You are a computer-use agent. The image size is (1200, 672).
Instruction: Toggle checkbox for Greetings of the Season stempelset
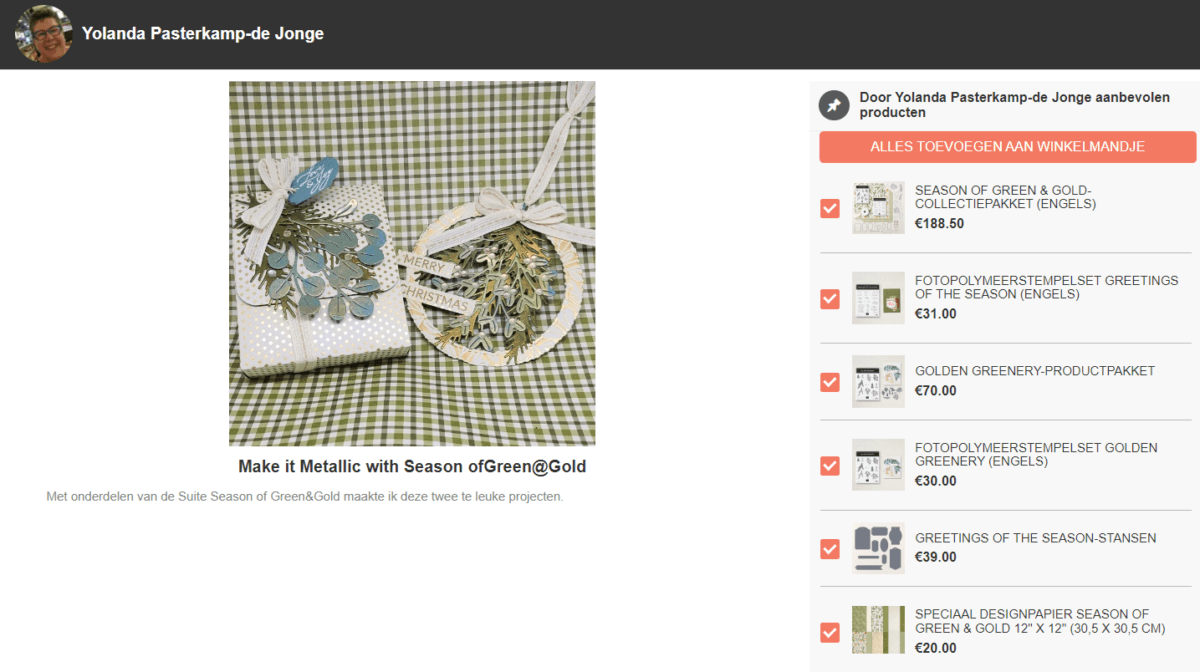tap(829, 298)
